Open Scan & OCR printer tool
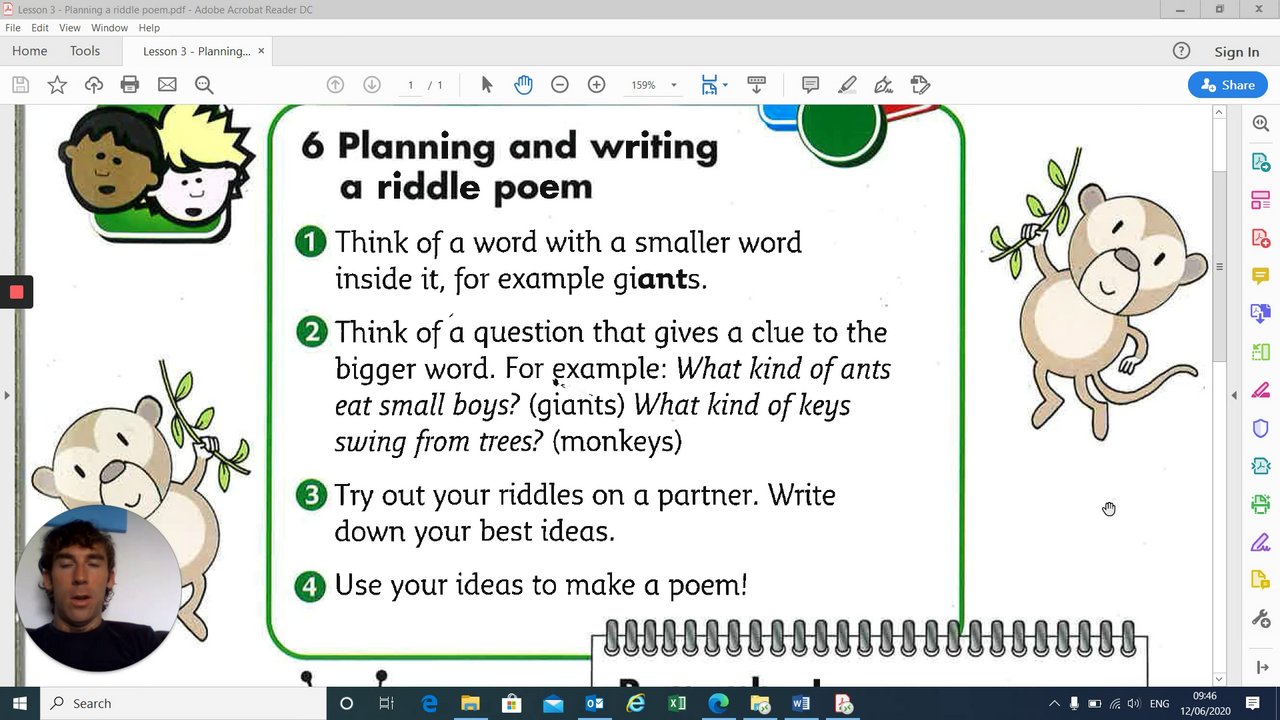 tap(1260, 504)
